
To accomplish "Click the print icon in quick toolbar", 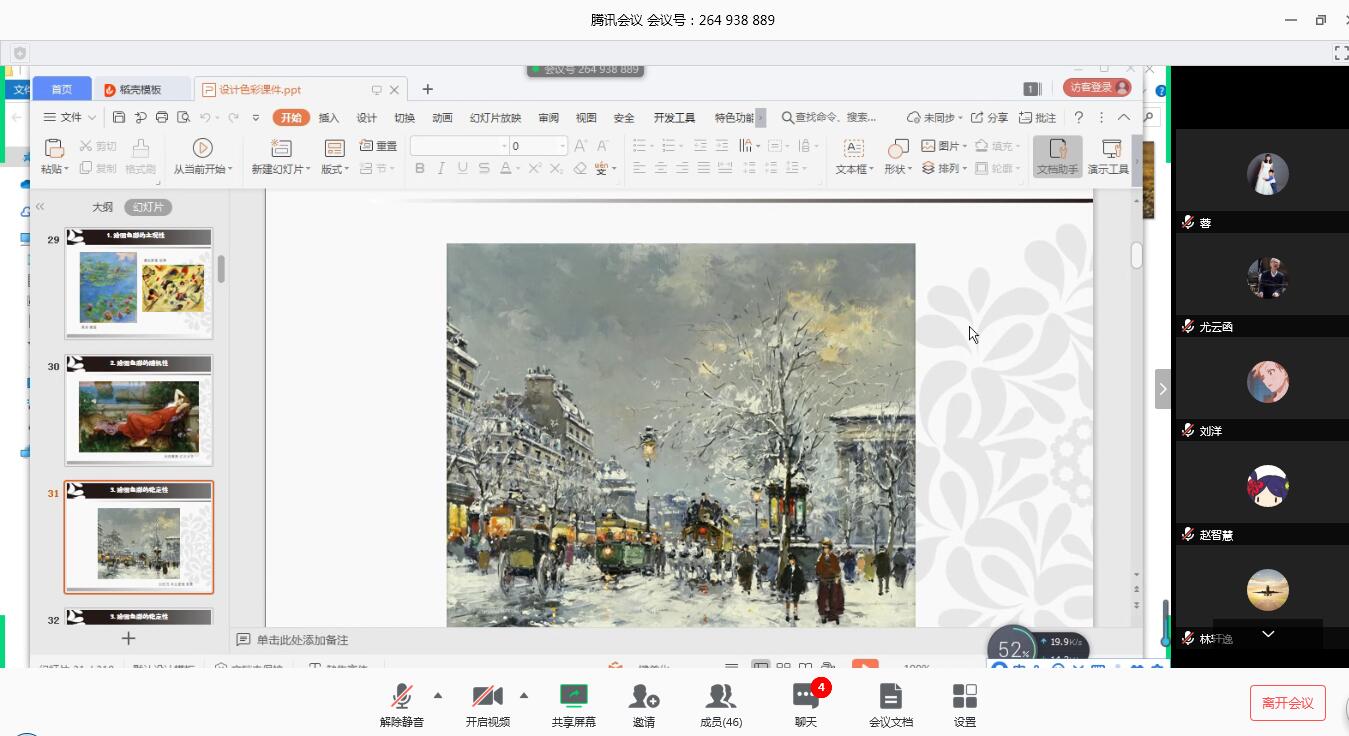I will pos(162,117).
